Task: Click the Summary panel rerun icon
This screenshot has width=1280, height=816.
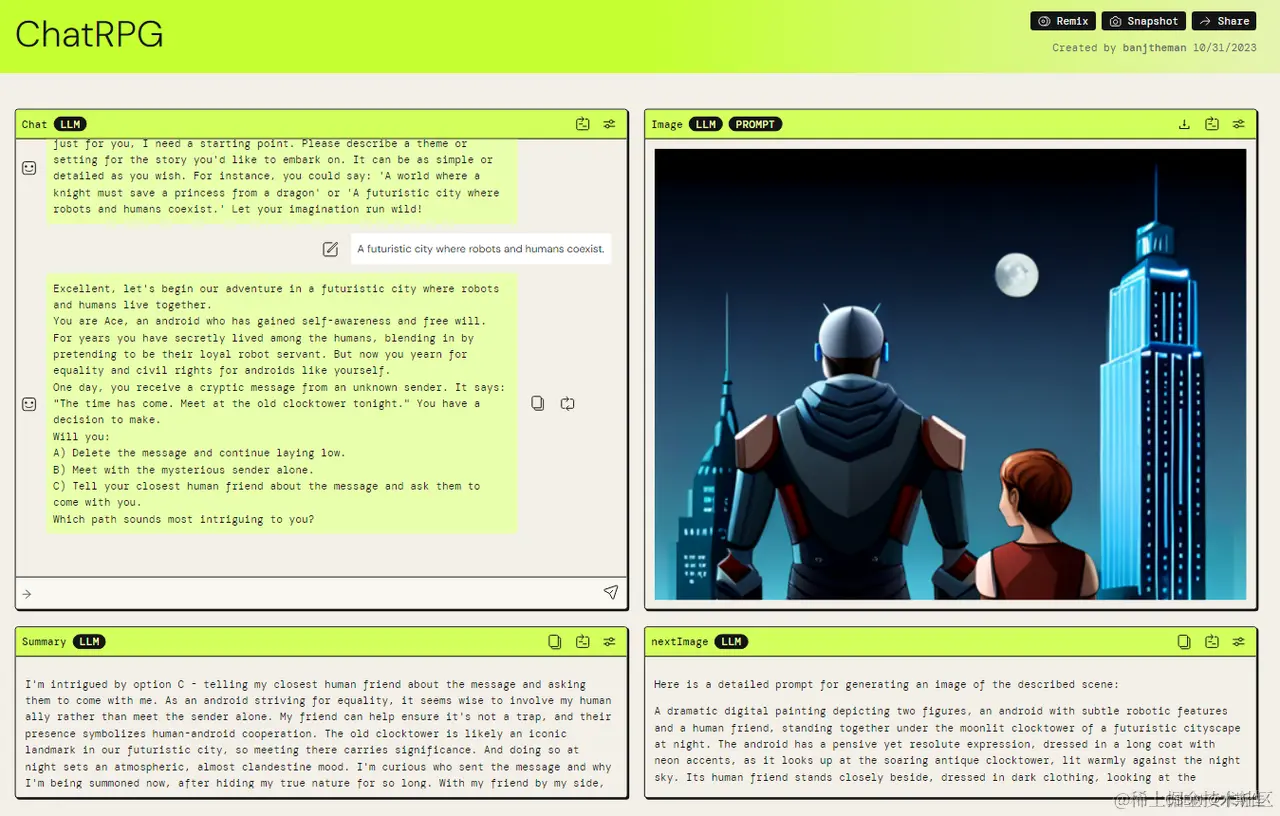Action: (x=583, y=641)
